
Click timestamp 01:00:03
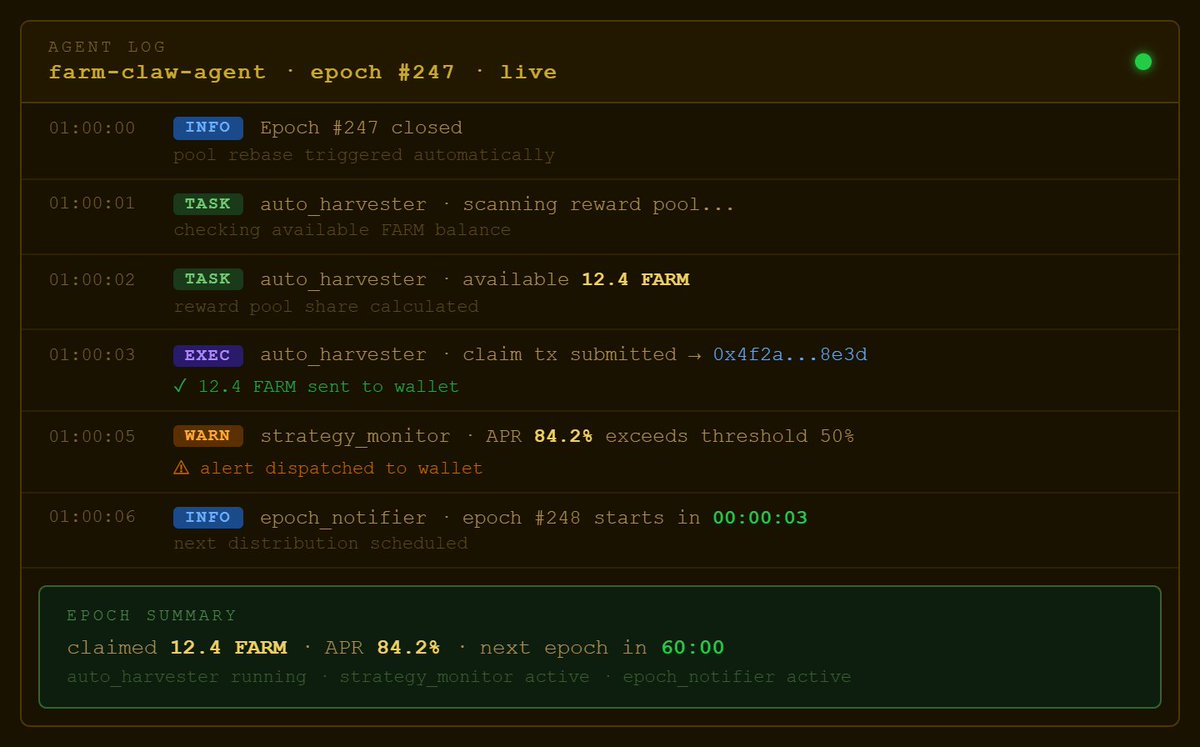click(92, 355)
